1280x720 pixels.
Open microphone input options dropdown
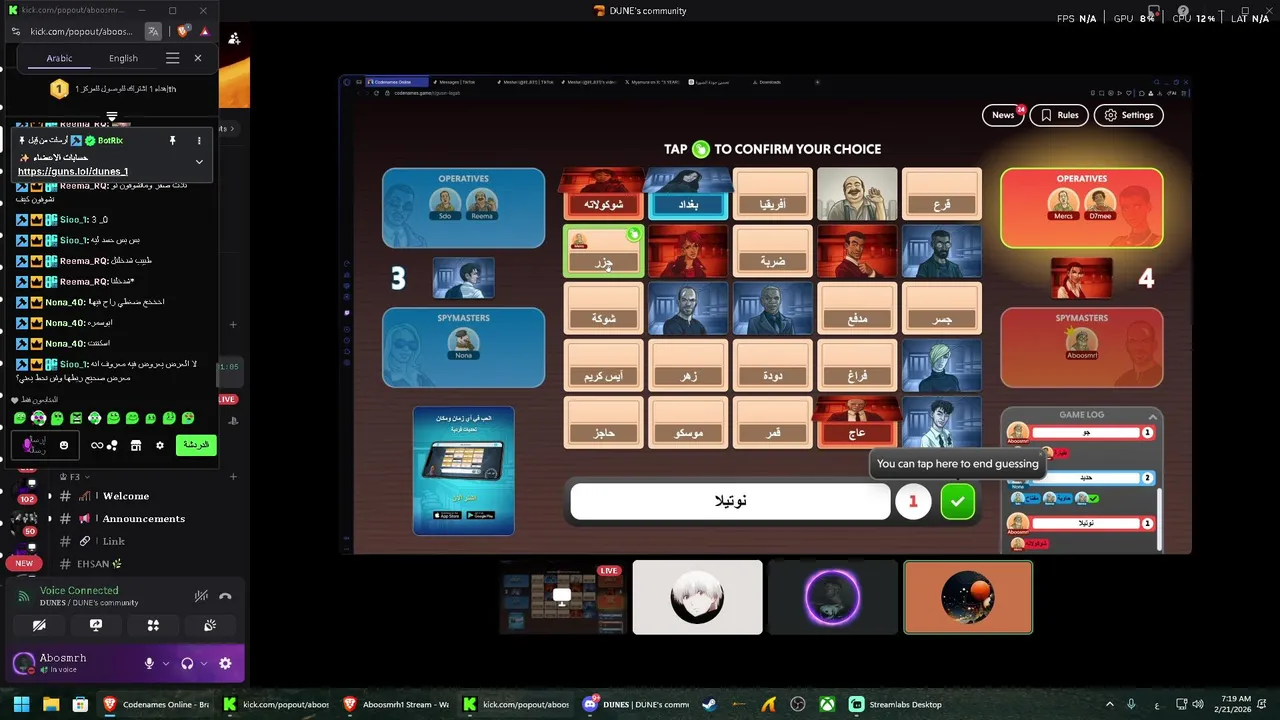[x=165, y=663]
